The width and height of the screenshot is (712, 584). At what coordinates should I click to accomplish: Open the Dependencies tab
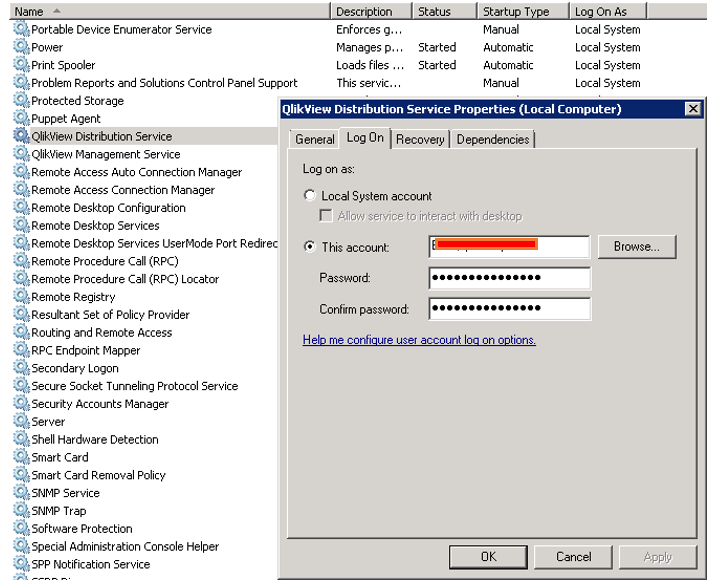(x=493, y=139)
